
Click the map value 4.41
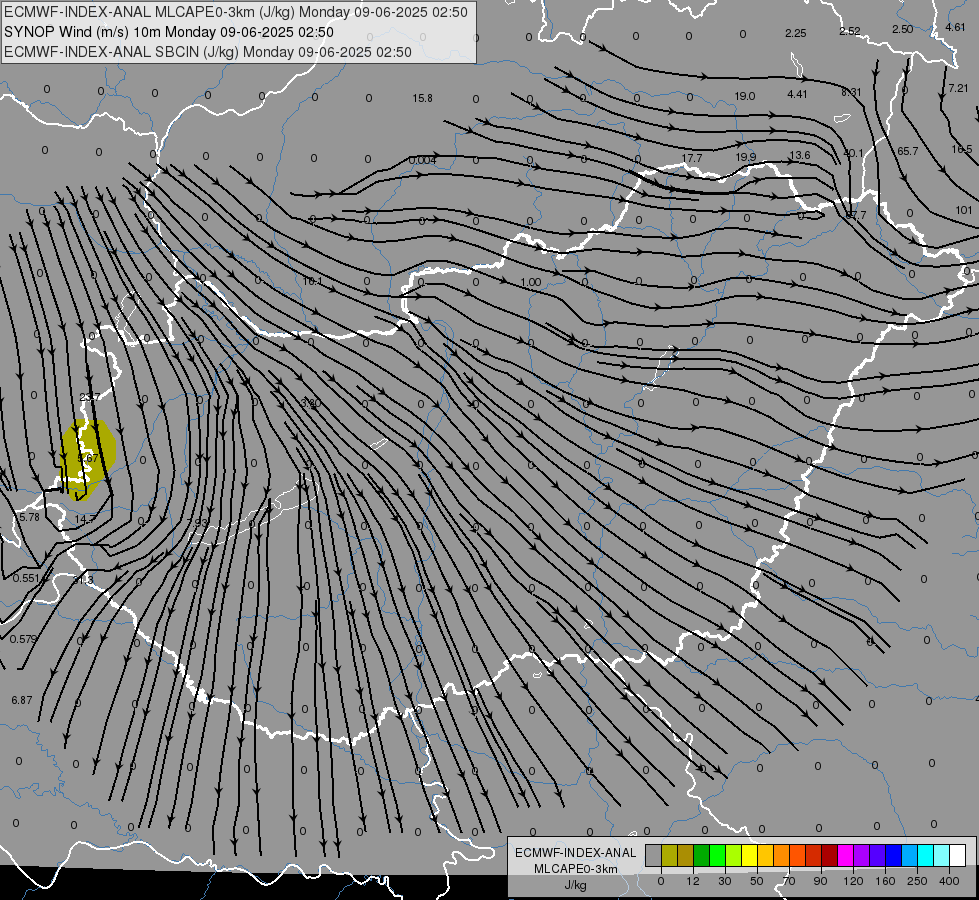(797, 94)
